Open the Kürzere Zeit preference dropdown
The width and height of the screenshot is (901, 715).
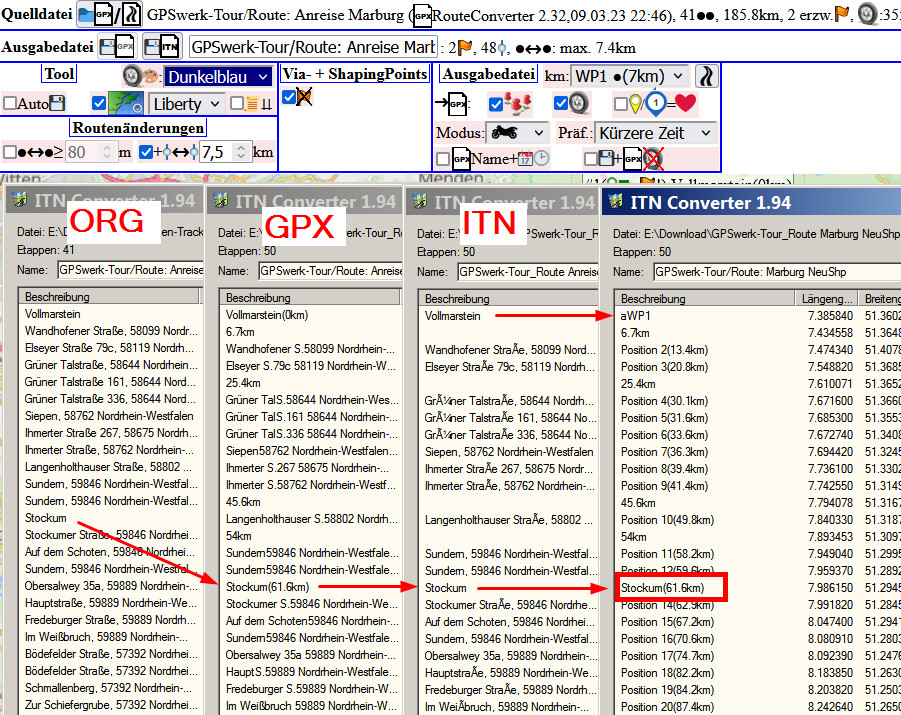click(655, 133)
